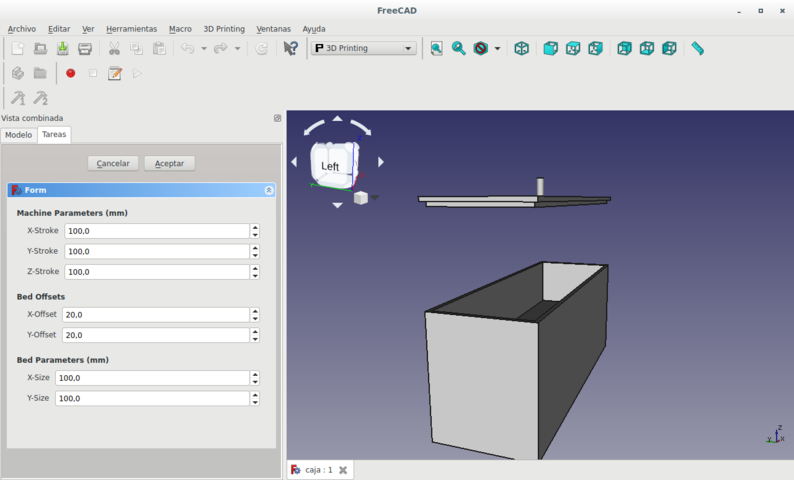
Task: Set front view cube icon
Action: (x=550, y=48)
